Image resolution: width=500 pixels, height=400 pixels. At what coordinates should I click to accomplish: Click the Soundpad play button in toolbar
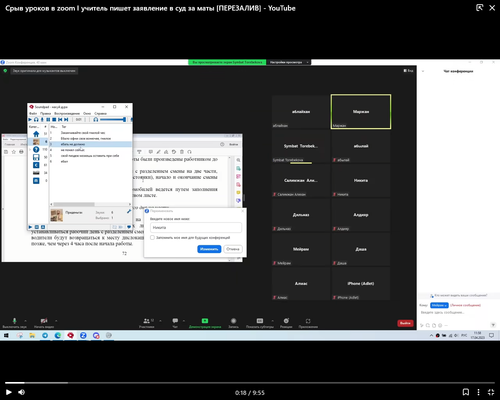(x=30, y=119)
